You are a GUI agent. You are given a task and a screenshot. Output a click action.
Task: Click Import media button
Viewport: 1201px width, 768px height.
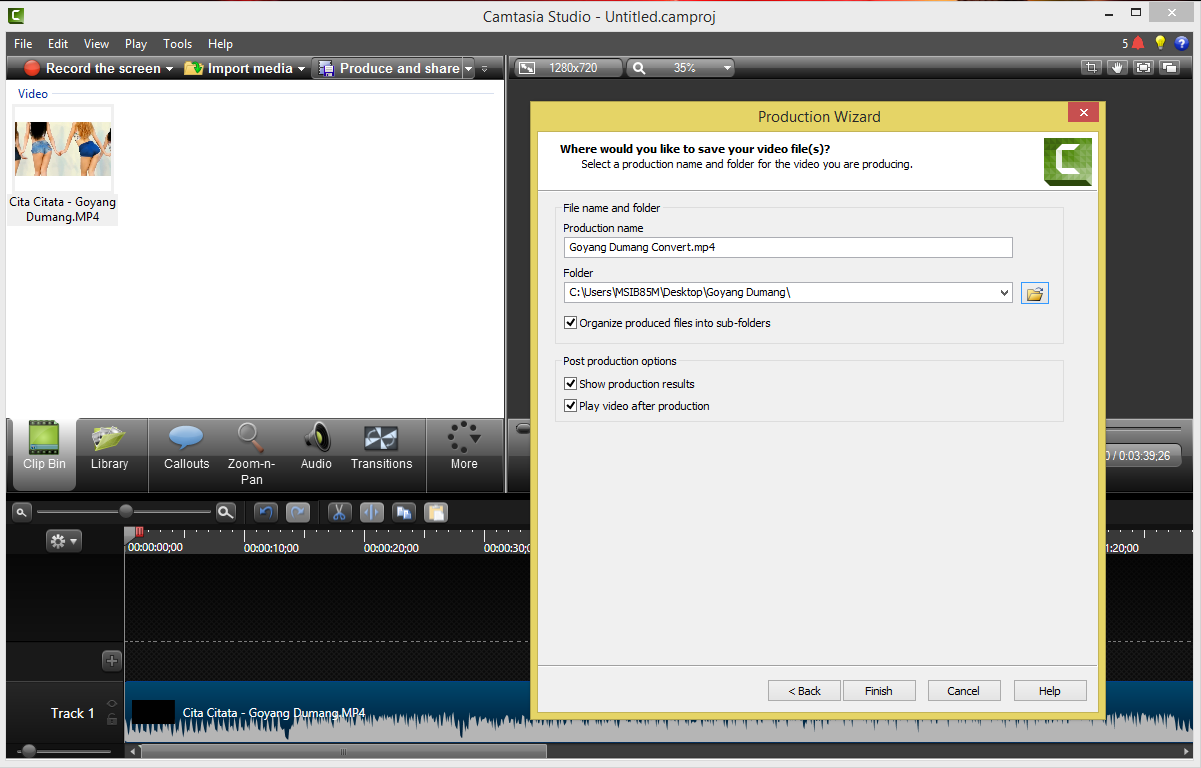tap(240, 69)
